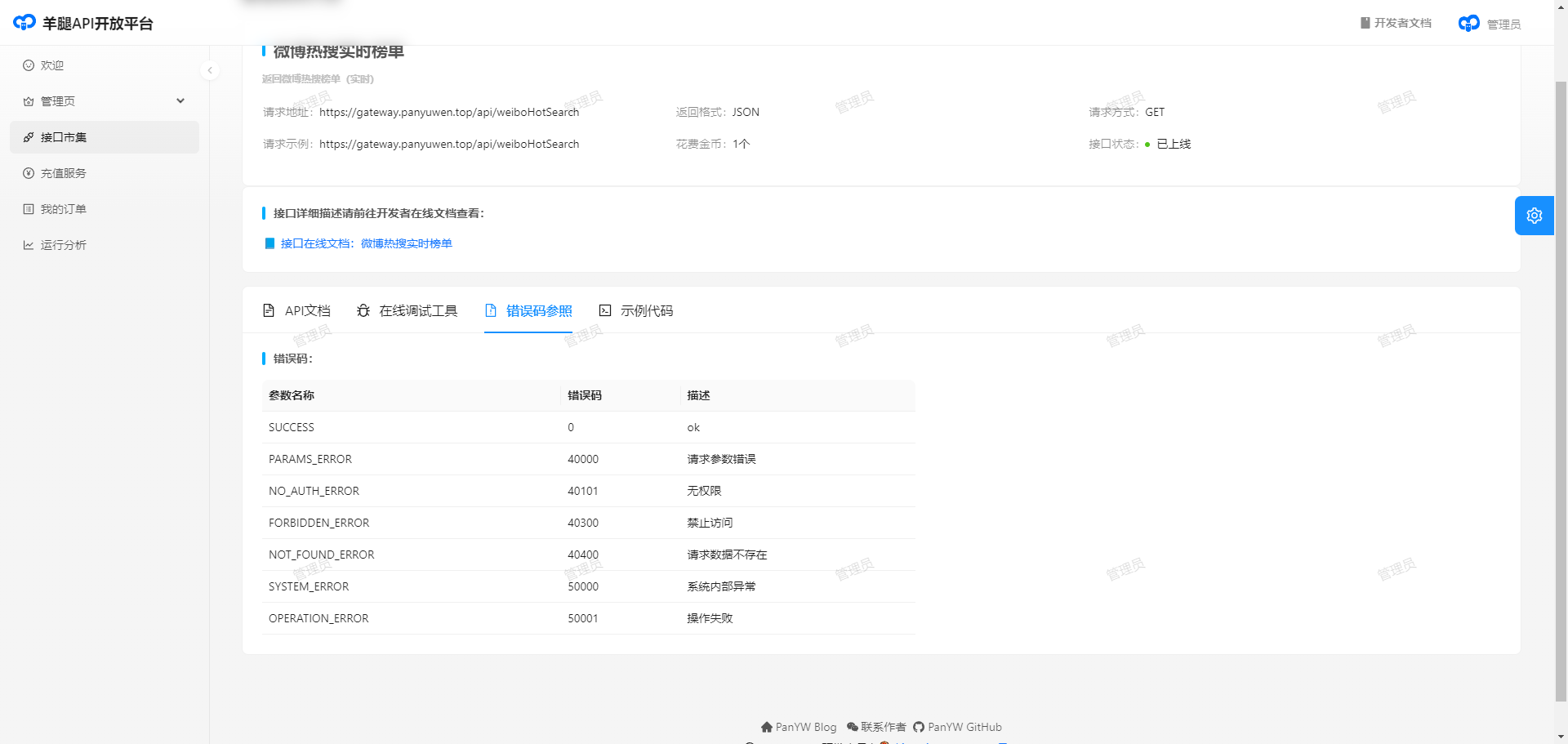The height and width of the screenshot is (744, 1568).
Task: Switch to the 示例代码 tab
Action: click(x=636, y=310)
